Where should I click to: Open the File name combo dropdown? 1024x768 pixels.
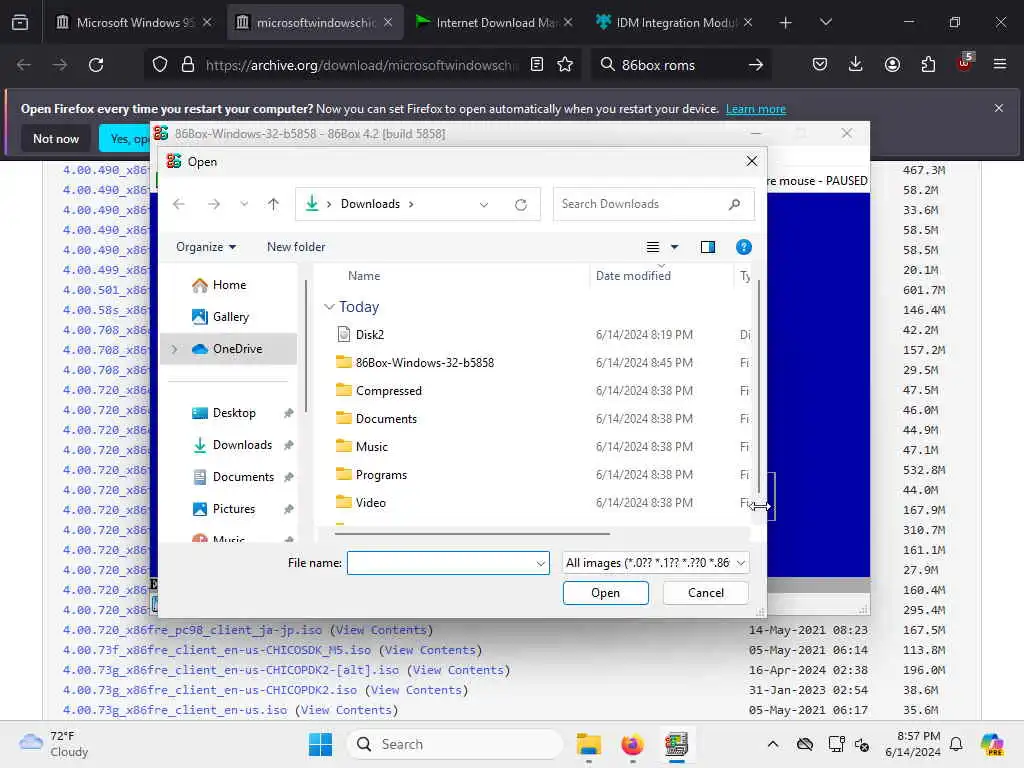coord(541,563)
